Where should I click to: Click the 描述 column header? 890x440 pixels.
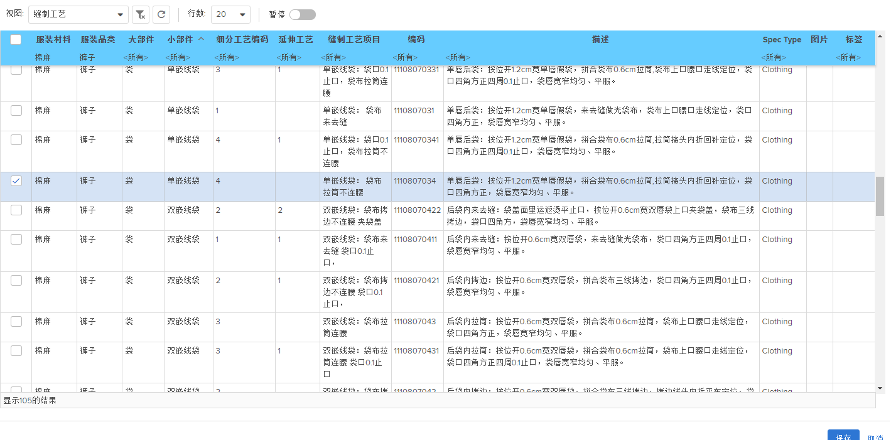600,40
